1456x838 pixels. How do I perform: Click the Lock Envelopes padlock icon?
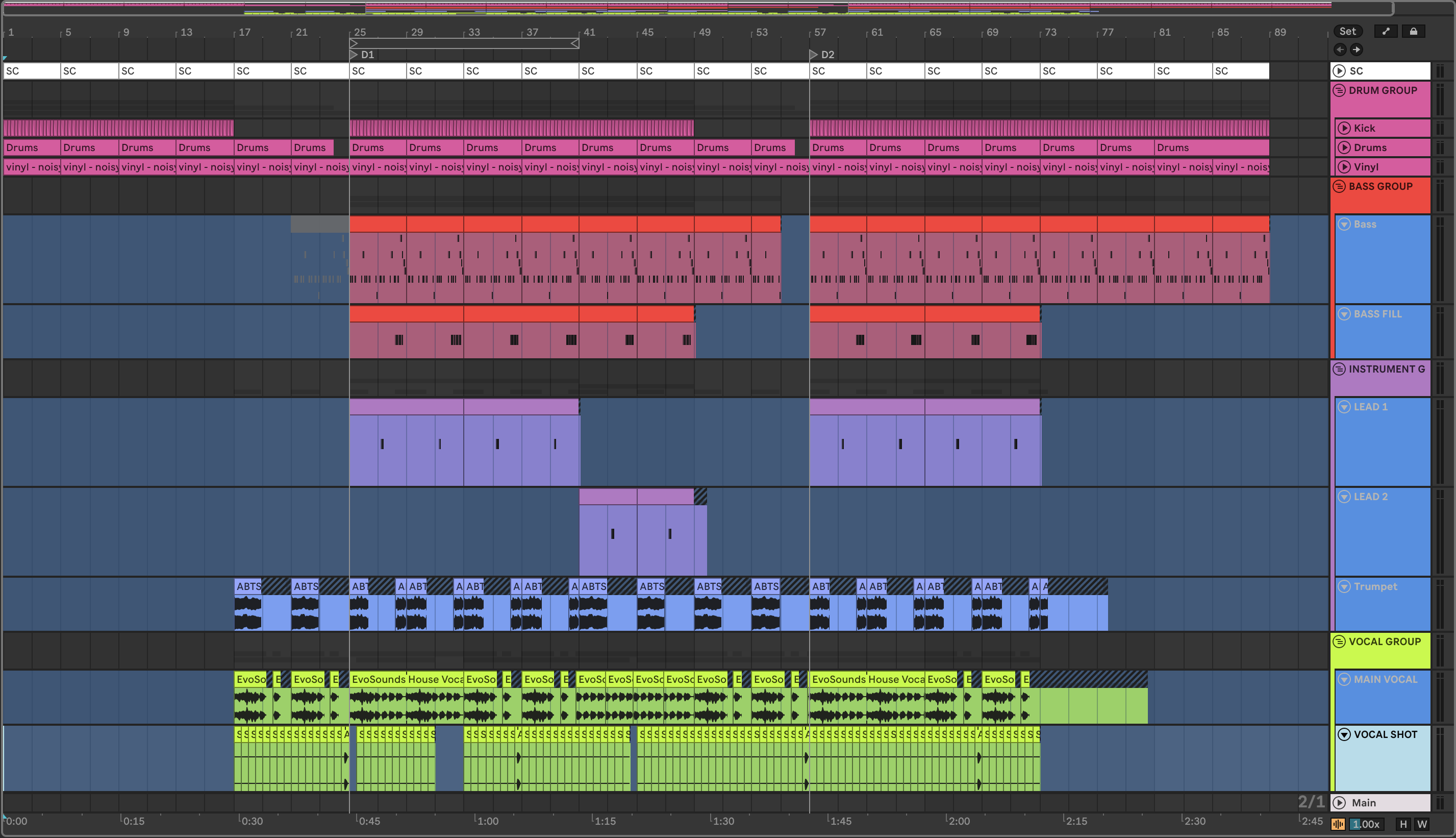click(x=1413, y=31)
